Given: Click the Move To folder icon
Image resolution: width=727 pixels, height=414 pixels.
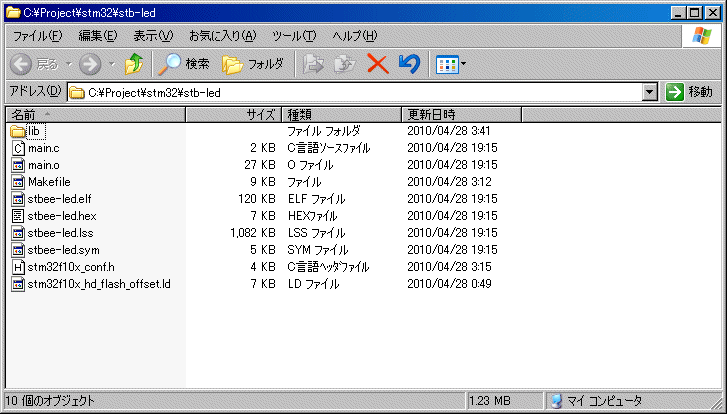Looking at the screenshot, I should click(313, 64).
